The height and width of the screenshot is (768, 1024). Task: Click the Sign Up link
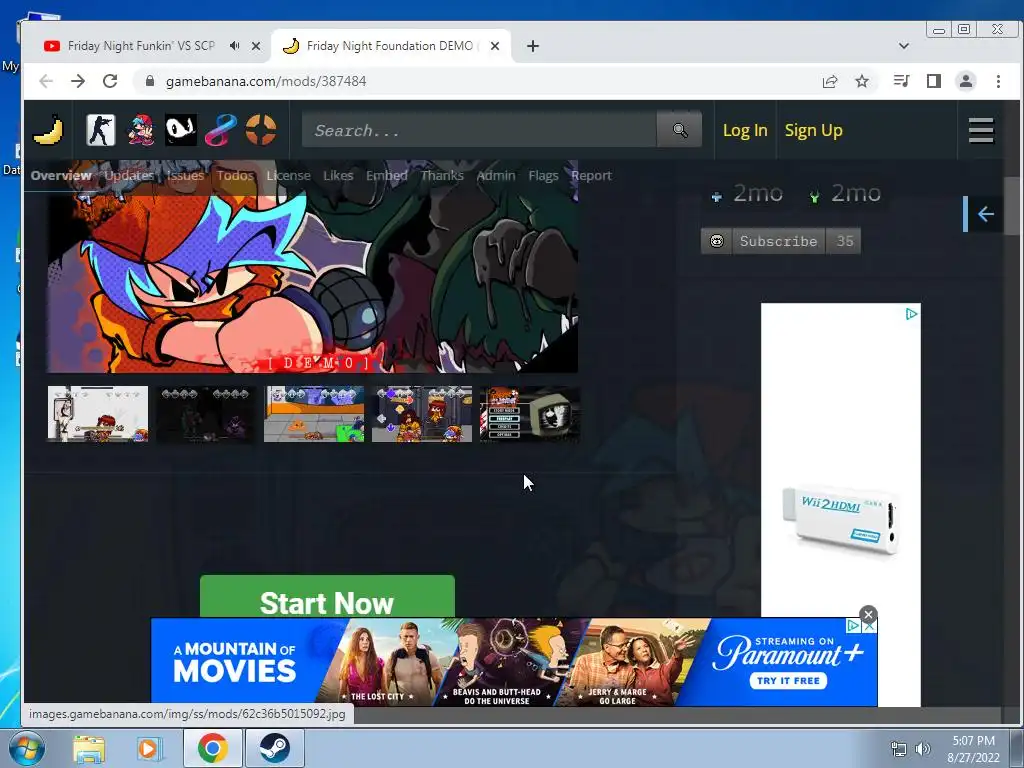[x=813, y=130]
